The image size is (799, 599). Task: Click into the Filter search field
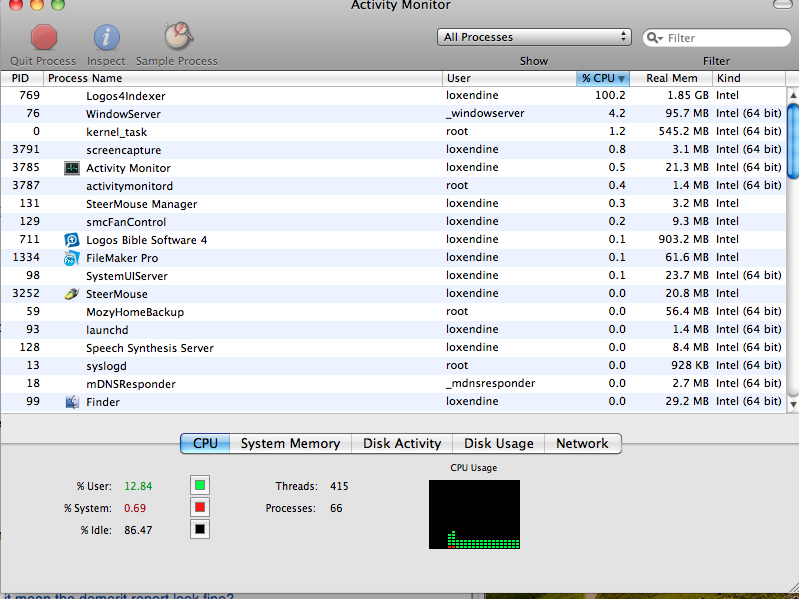[x=716, y=38]
